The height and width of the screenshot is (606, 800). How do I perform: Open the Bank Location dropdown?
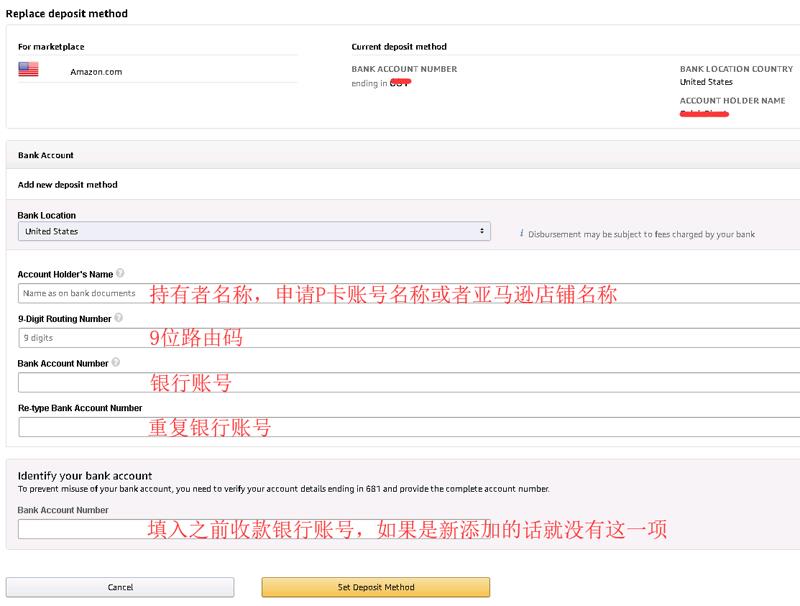tap(254, 231)
